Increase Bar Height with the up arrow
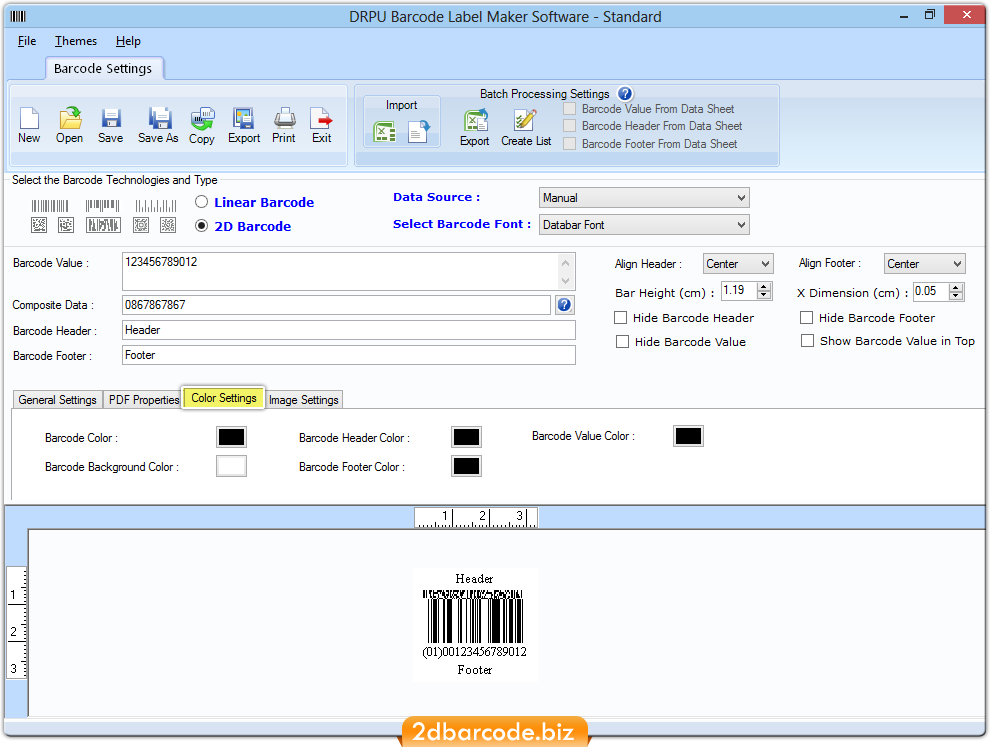This screenshot has width=990, height=747. pos(765,287)
